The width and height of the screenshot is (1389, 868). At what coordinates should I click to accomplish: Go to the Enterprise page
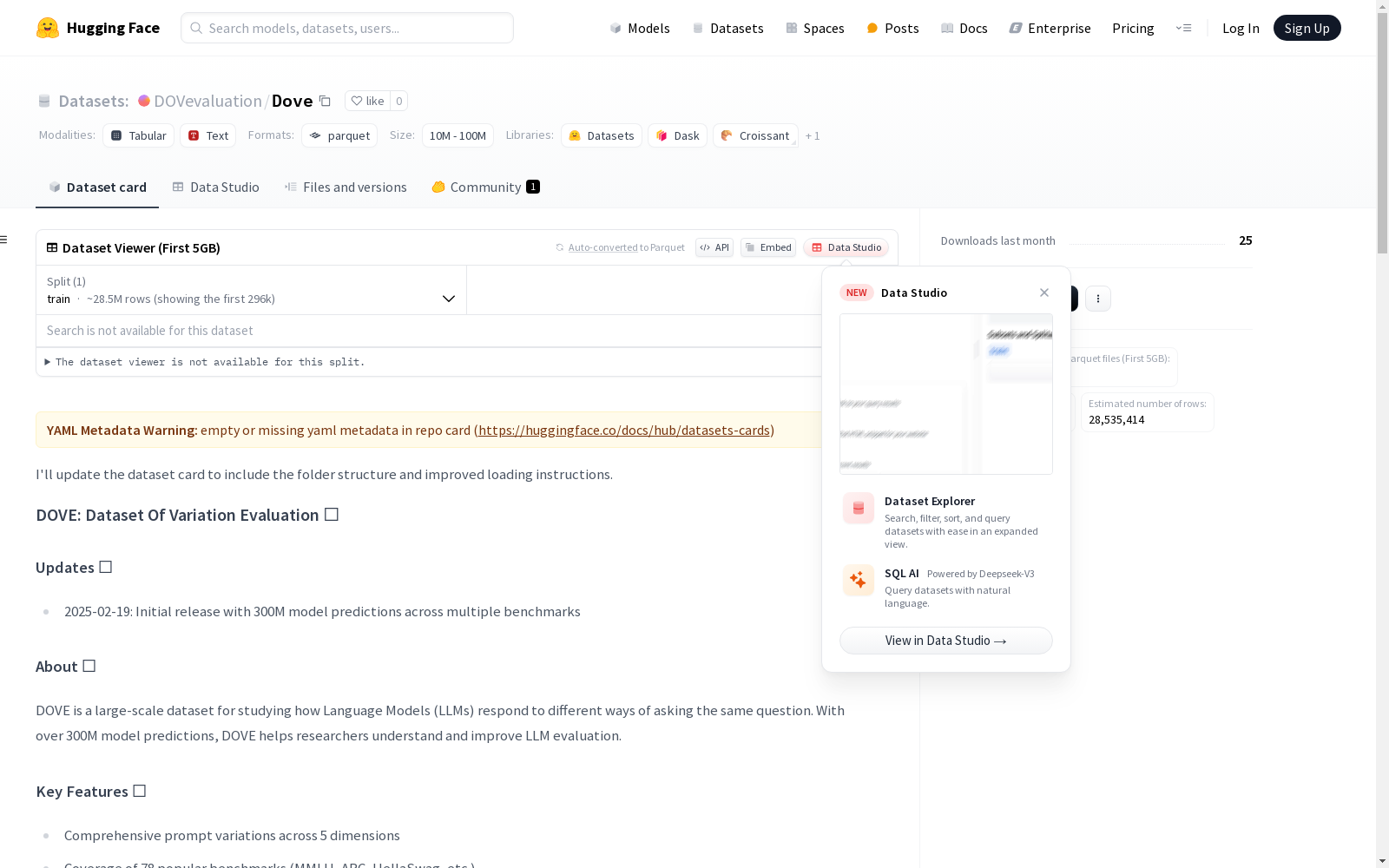point(1050,28)
